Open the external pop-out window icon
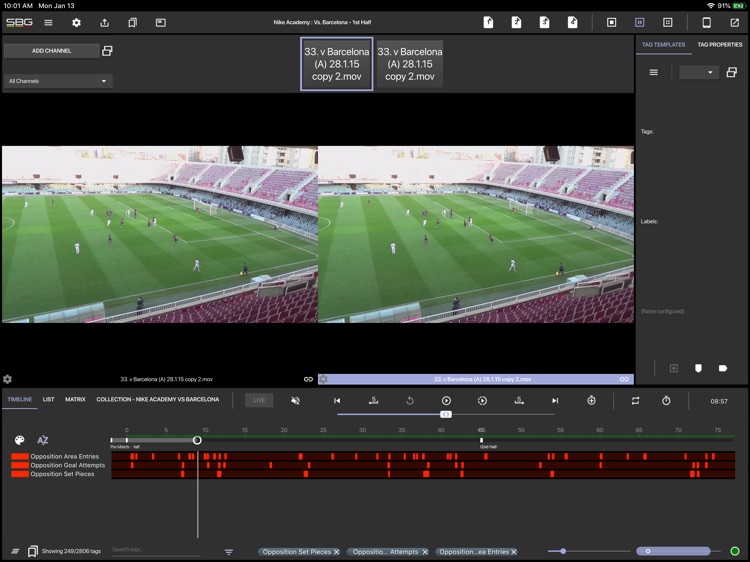750x562 pixels. (x=735, y=22)
